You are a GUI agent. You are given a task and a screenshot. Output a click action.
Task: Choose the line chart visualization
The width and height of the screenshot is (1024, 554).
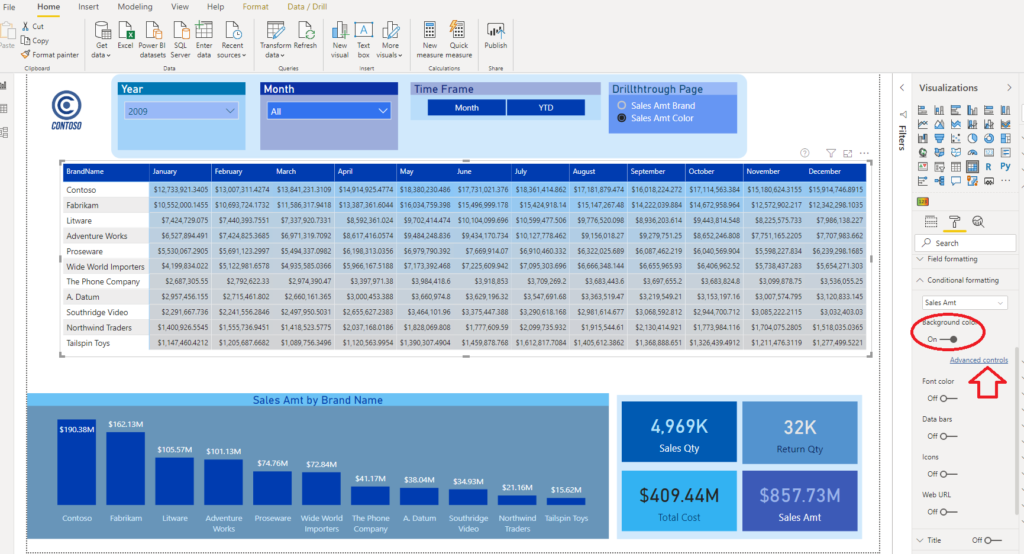pyautogui.click(x=923, y=124)
